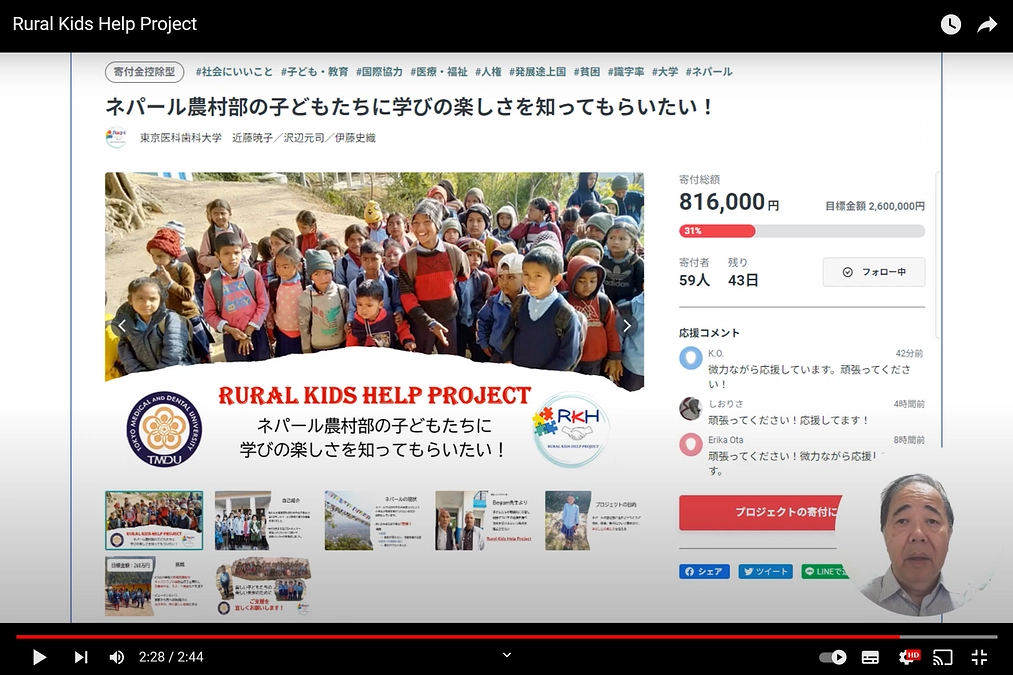
Task: Click the left arrow on the image carousel
Action: point(122,325)
